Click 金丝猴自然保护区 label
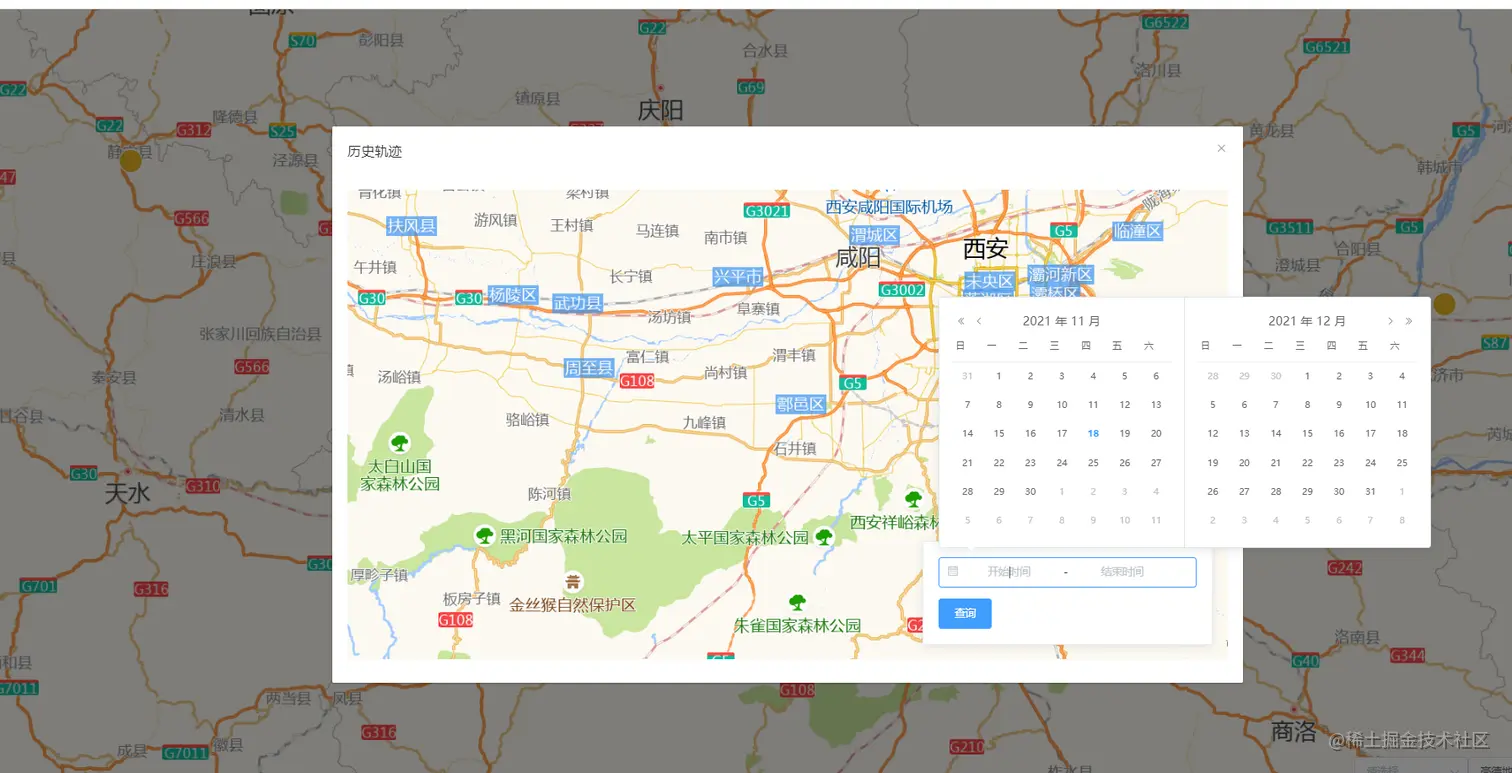Viewport: 1512px width, 773px height. (x=573, y=605)
